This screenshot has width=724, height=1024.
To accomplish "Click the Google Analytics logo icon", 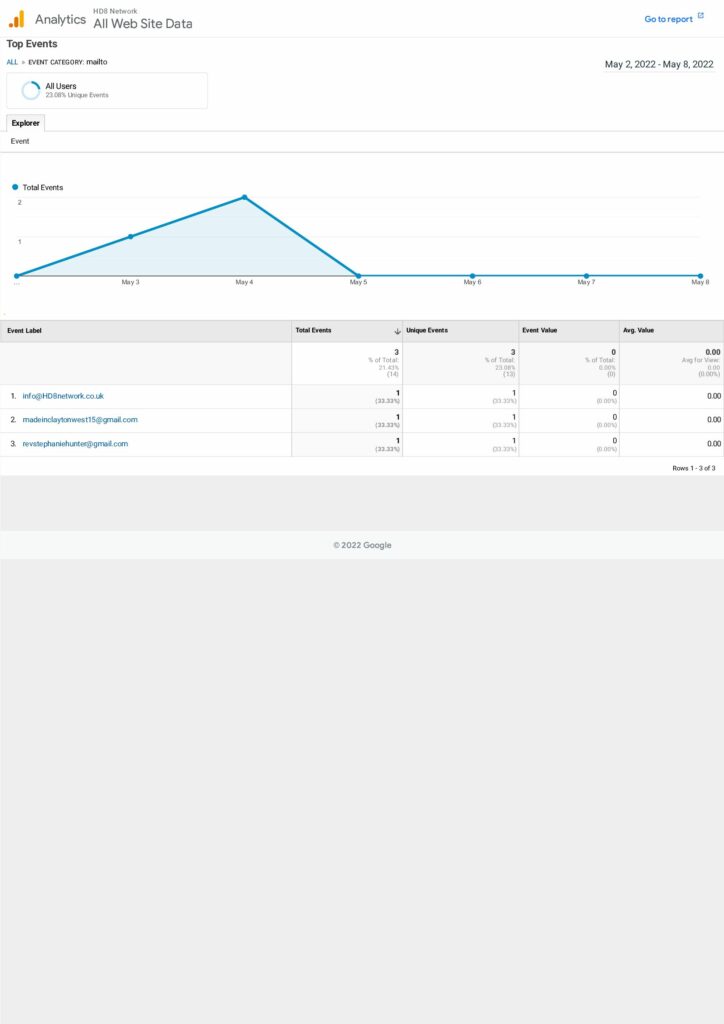I will point(16,19).
